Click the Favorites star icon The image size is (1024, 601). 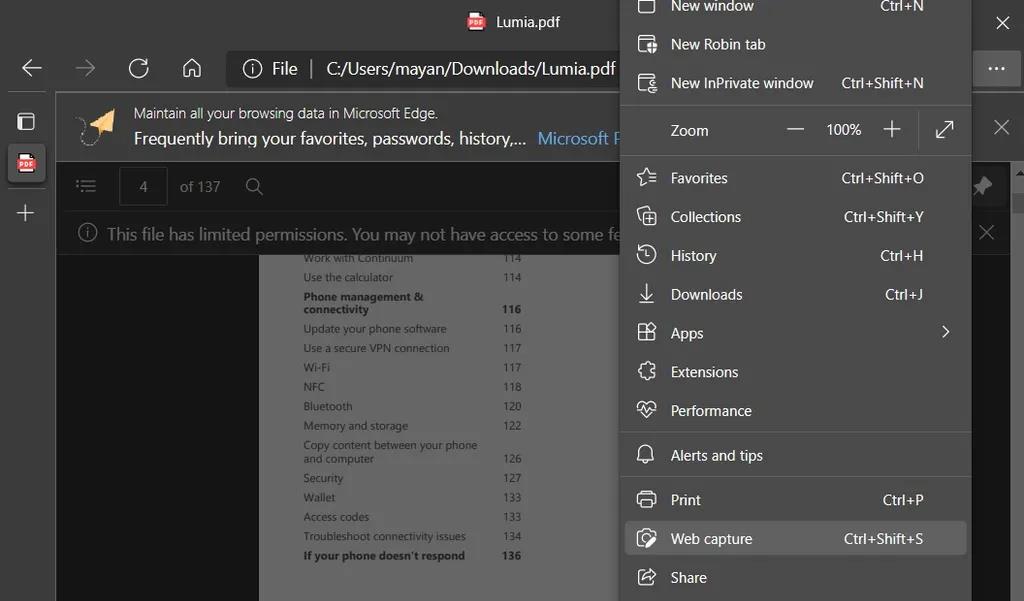pyautogui.click(x=647, y=177)
